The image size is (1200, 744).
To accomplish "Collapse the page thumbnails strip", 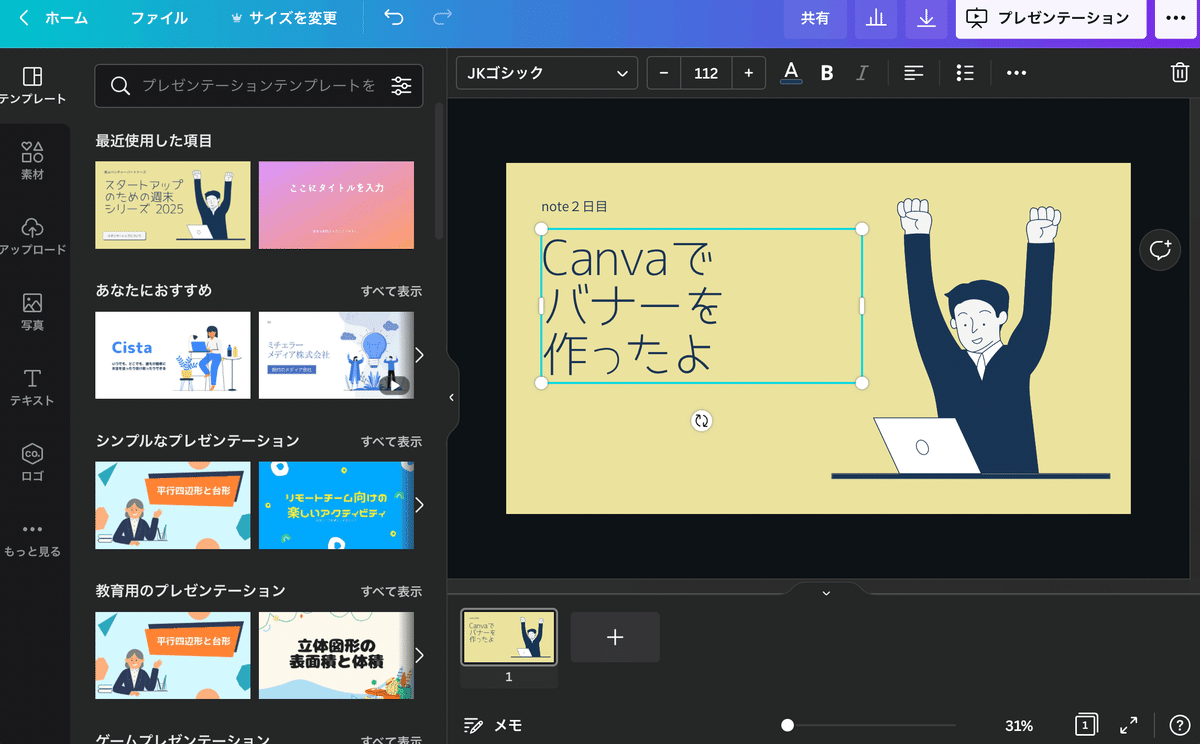I will click(826, 592).
